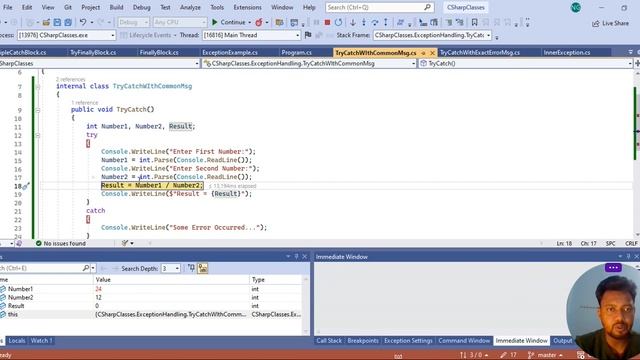640x360 pixels.
Task: Click the pin icon in Autos panel header
Action: (297, 256)
